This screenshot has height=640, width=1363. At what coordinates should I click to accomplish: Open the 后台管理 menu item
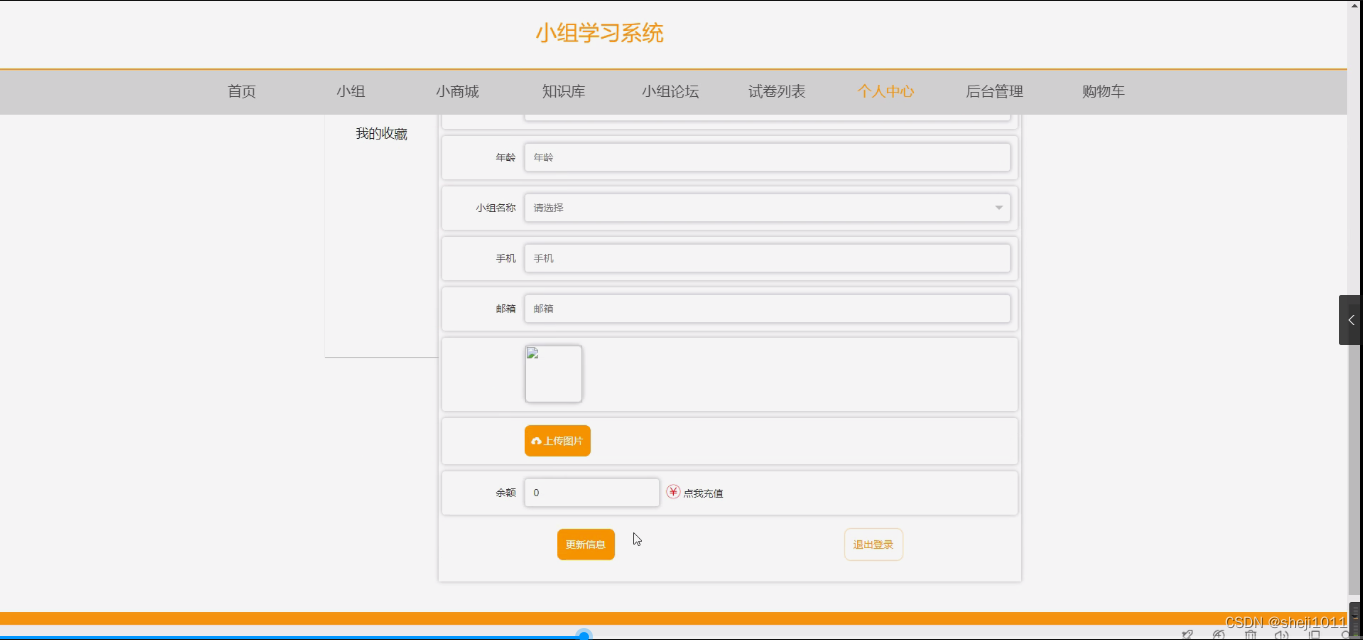pos(994,91)
